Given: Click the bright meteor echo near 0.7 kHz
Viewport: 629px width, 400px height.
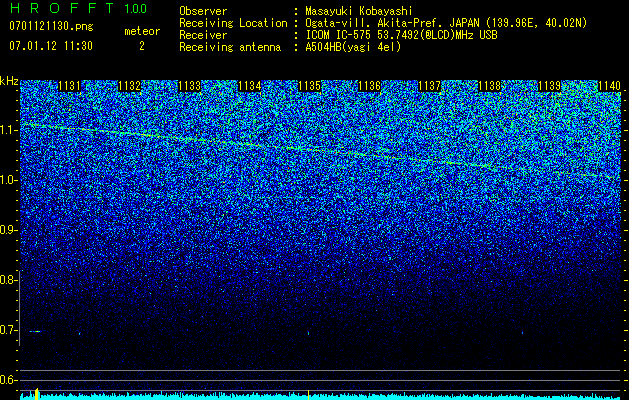Looking at the screenshot, I should pos(35,331).
